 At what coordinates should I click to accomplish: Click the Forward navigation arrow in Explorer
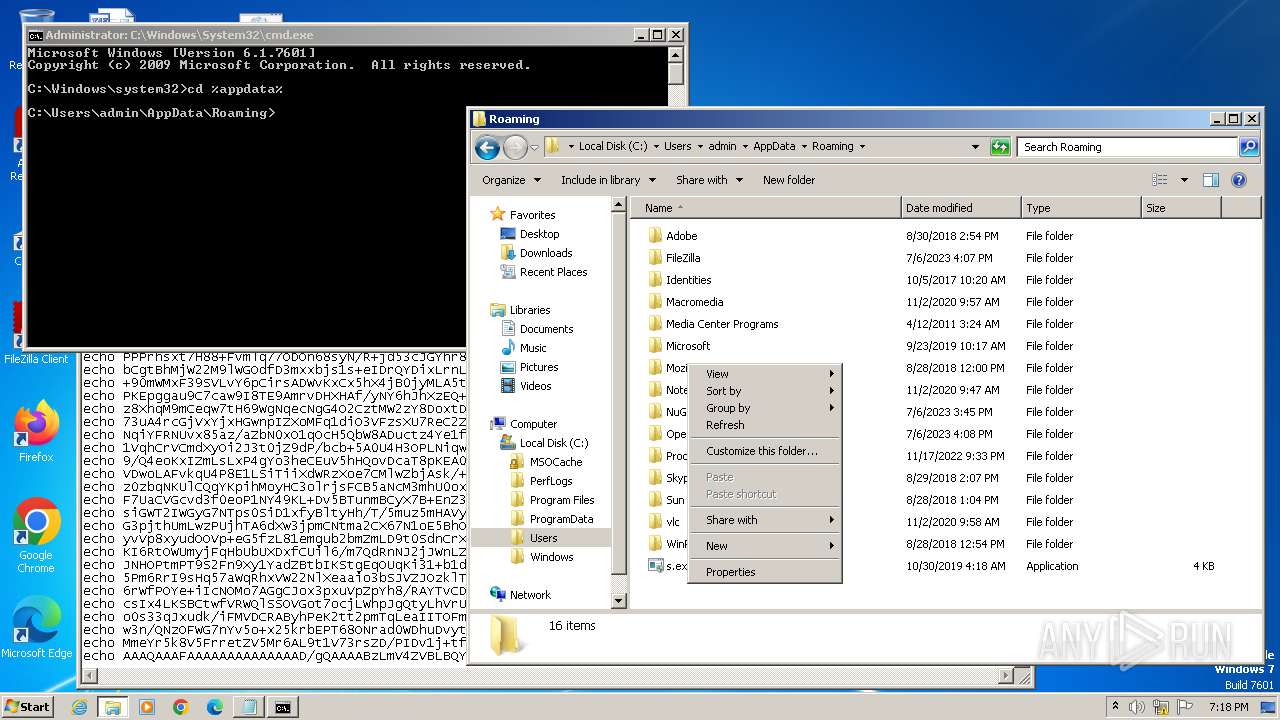(x=515, y=147)
